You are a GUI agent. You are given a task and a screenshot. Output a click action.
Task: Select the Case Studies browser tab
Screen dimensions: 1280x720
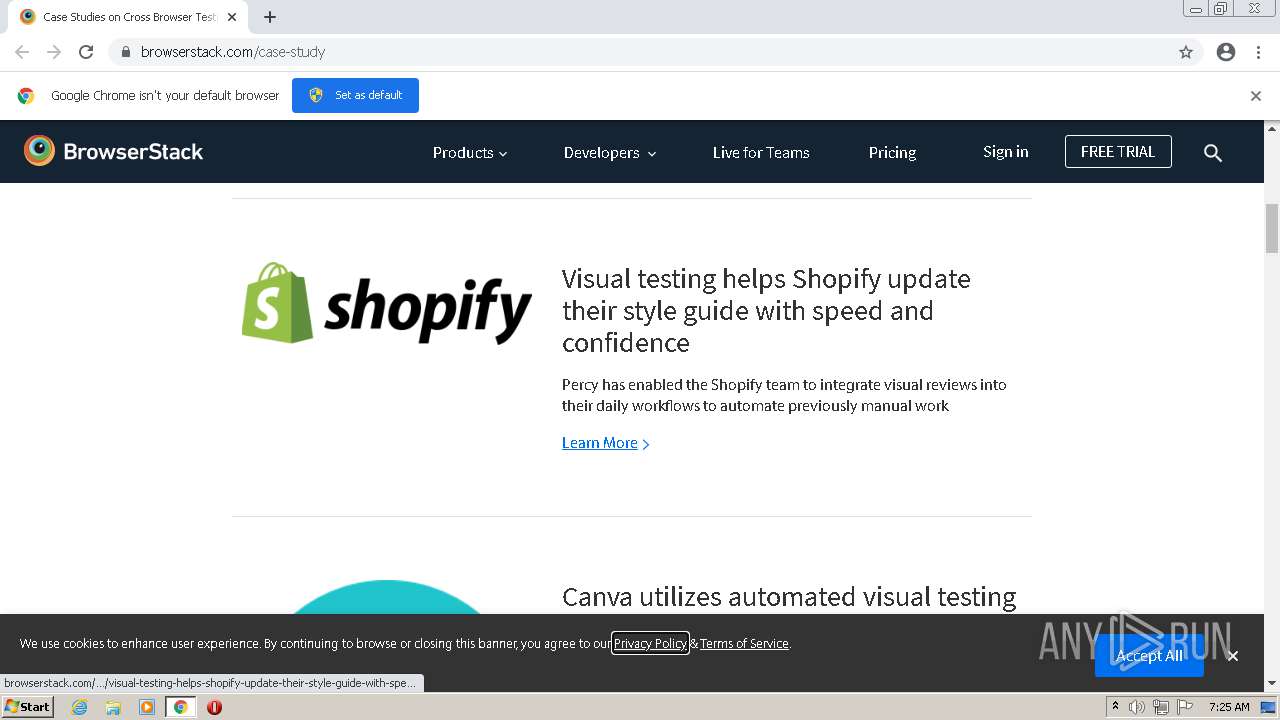(128, 17)
